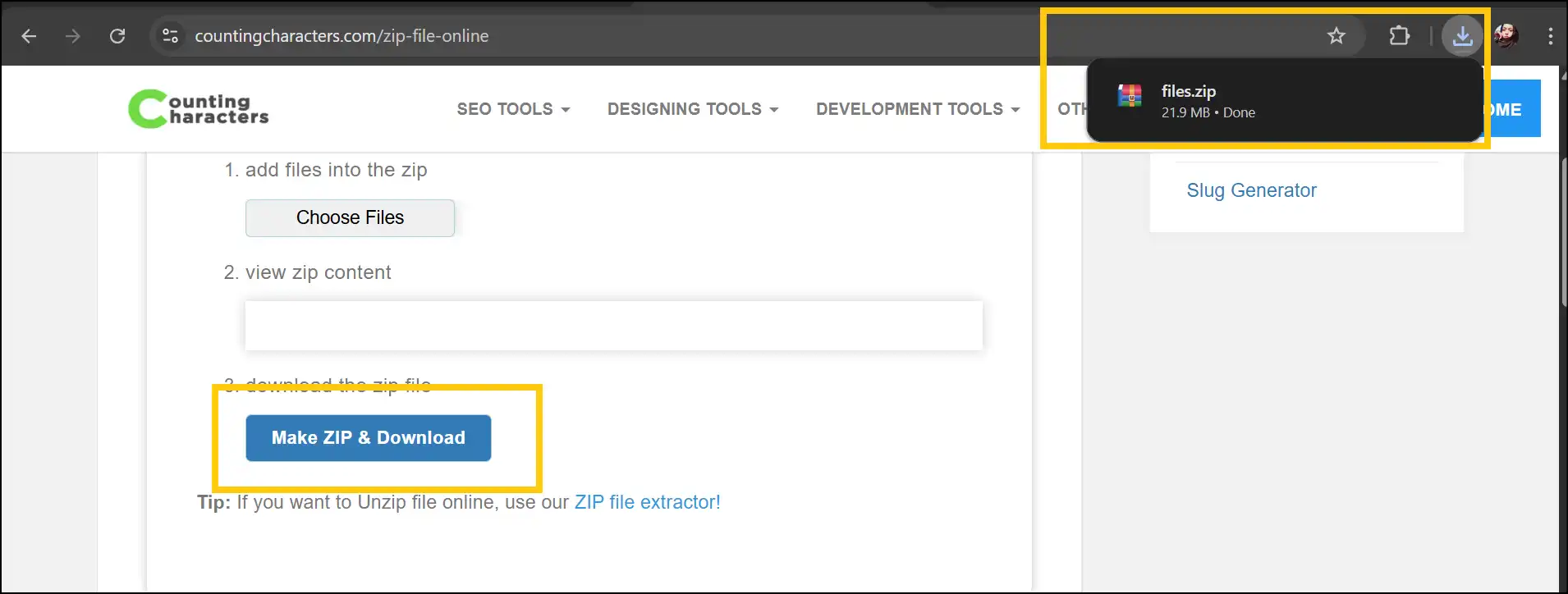Expand the DESIGNING TOOLS dropdown
The height and width of the screenshot is (594, 1568).
tap(692, 109)
